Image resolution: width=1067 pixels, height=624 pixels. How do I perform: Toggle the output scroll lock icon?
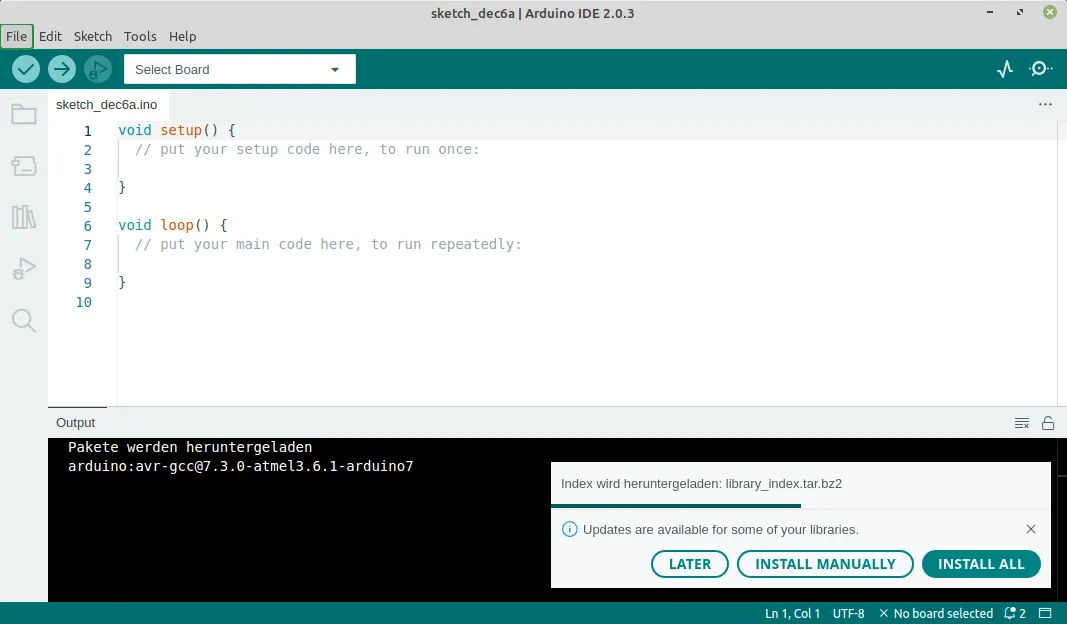1048,423
